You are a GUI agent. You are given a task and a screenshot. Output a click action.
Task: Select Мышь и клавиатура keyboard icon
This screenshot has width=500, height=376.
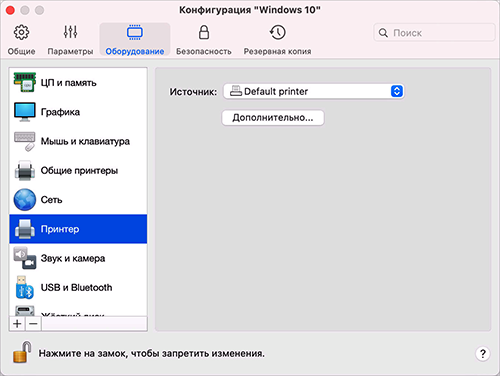25,141
